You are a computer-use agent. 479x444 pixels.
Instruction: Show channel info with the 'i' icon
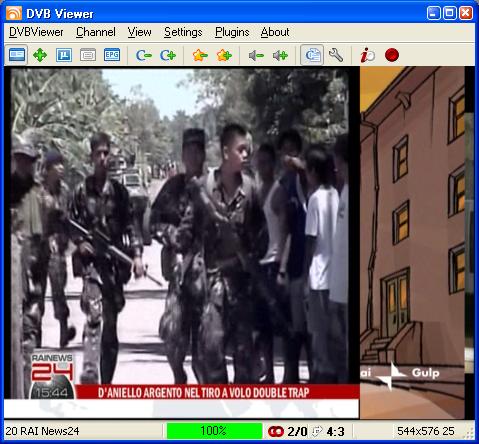click(368, 55)
